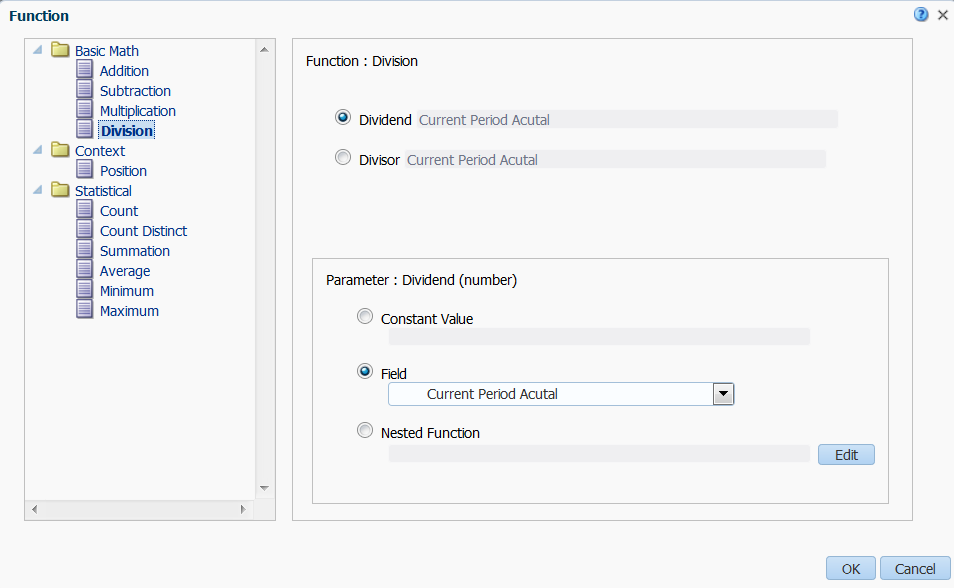Click the Addition function document icon

tap(85, 69)
